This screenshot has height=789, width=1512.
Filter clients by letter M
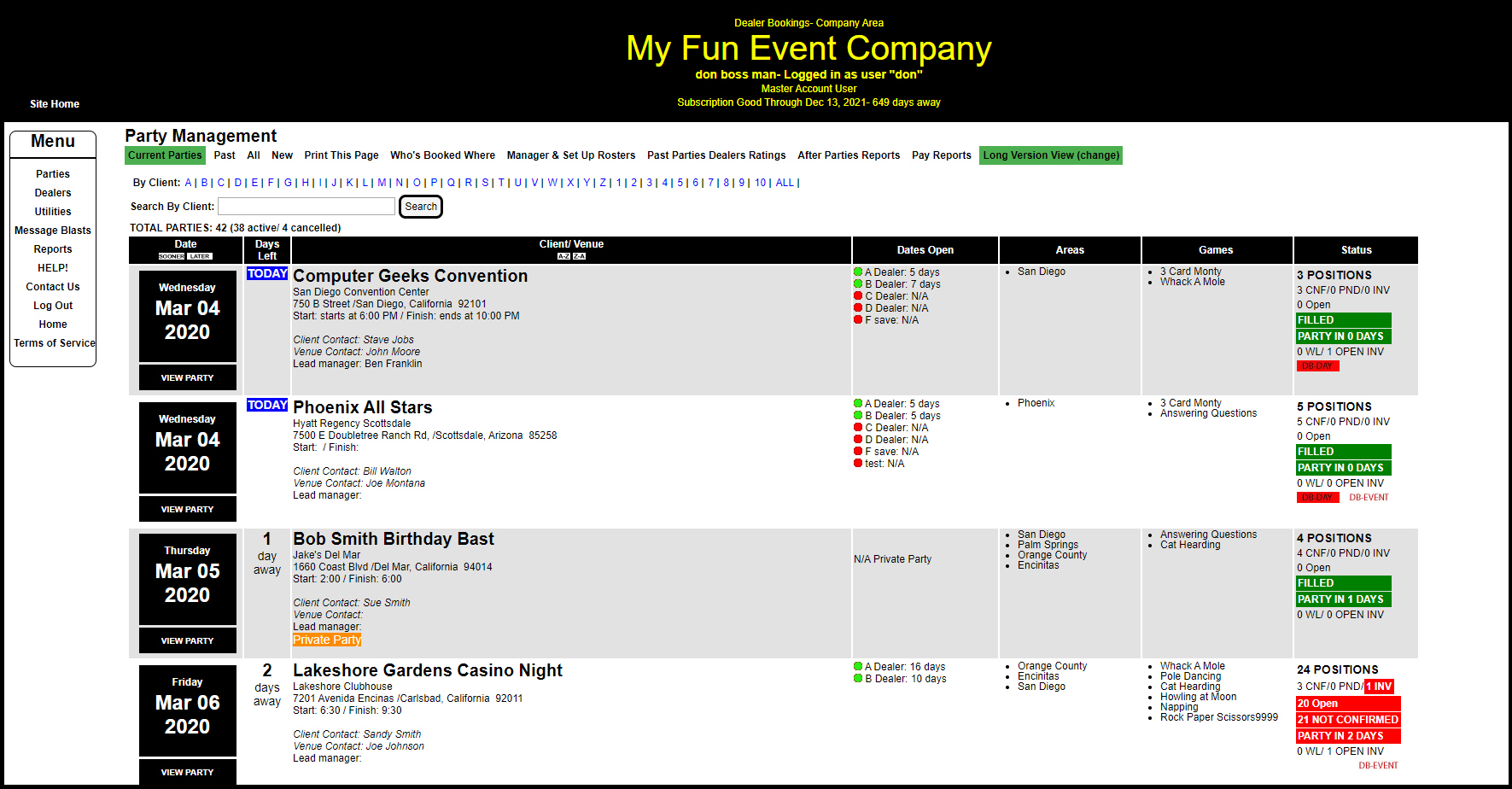(382, 183)
